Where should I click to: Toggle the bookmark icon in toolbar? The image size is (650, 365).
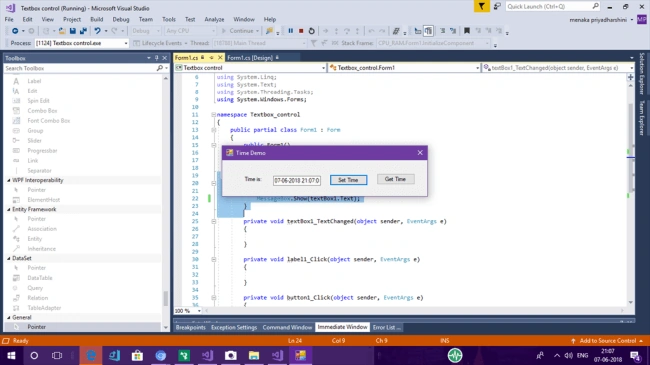[x=467, y=31]
